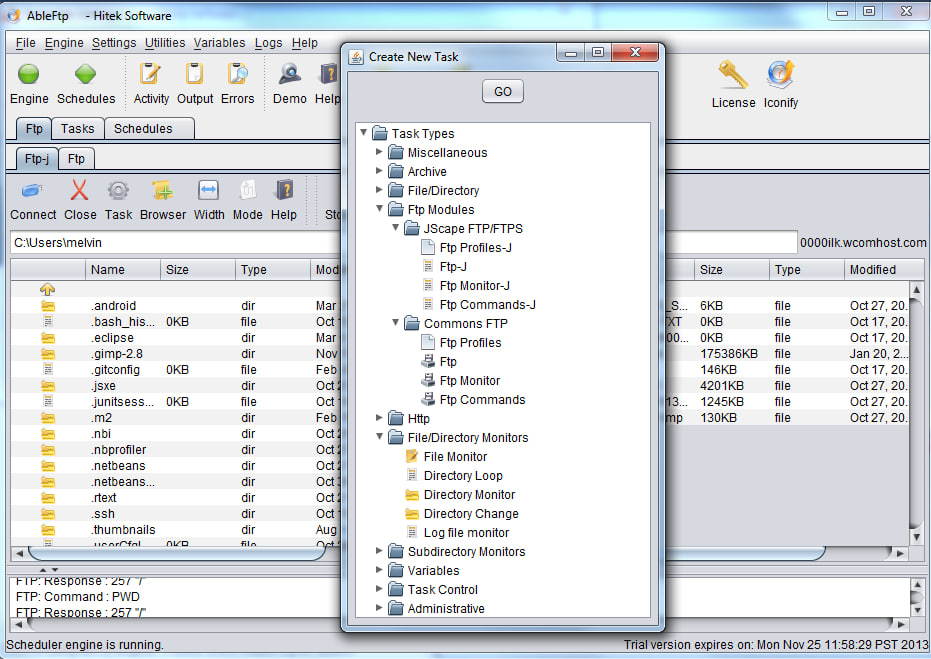Expand the Archive folder node
This screenshot has height=659, width=931.
pyautogui.click(x=379, y=171)
